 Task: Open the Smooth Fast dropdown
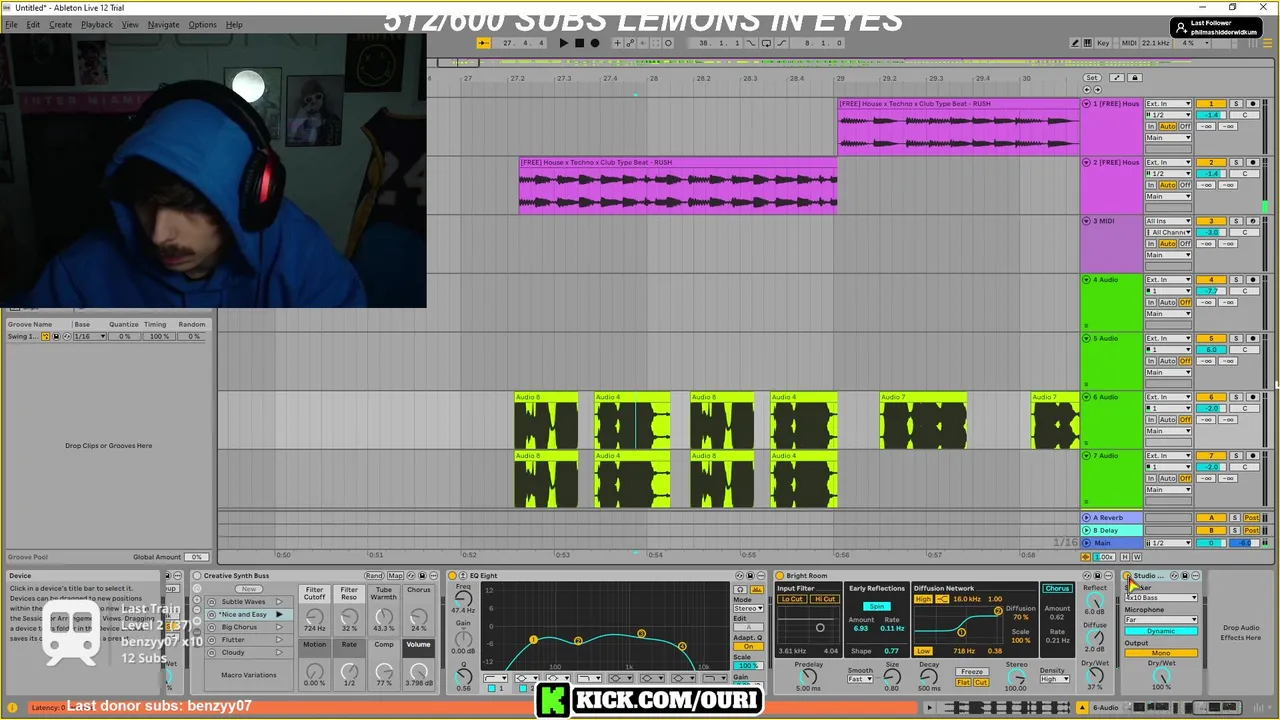[x=860, y=680]
